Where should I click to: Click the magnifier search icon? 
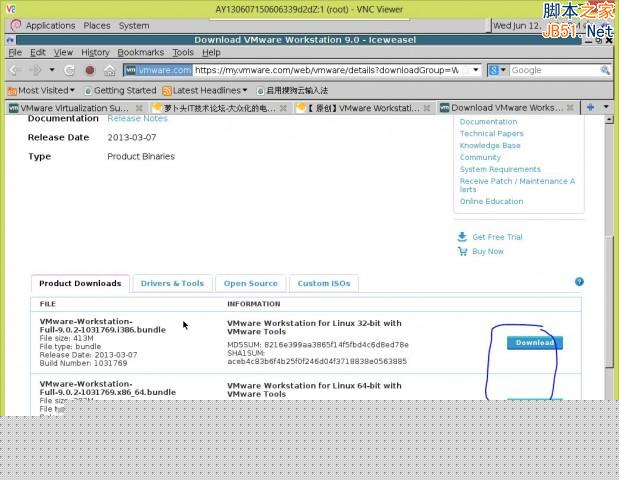tap(605, 70)
